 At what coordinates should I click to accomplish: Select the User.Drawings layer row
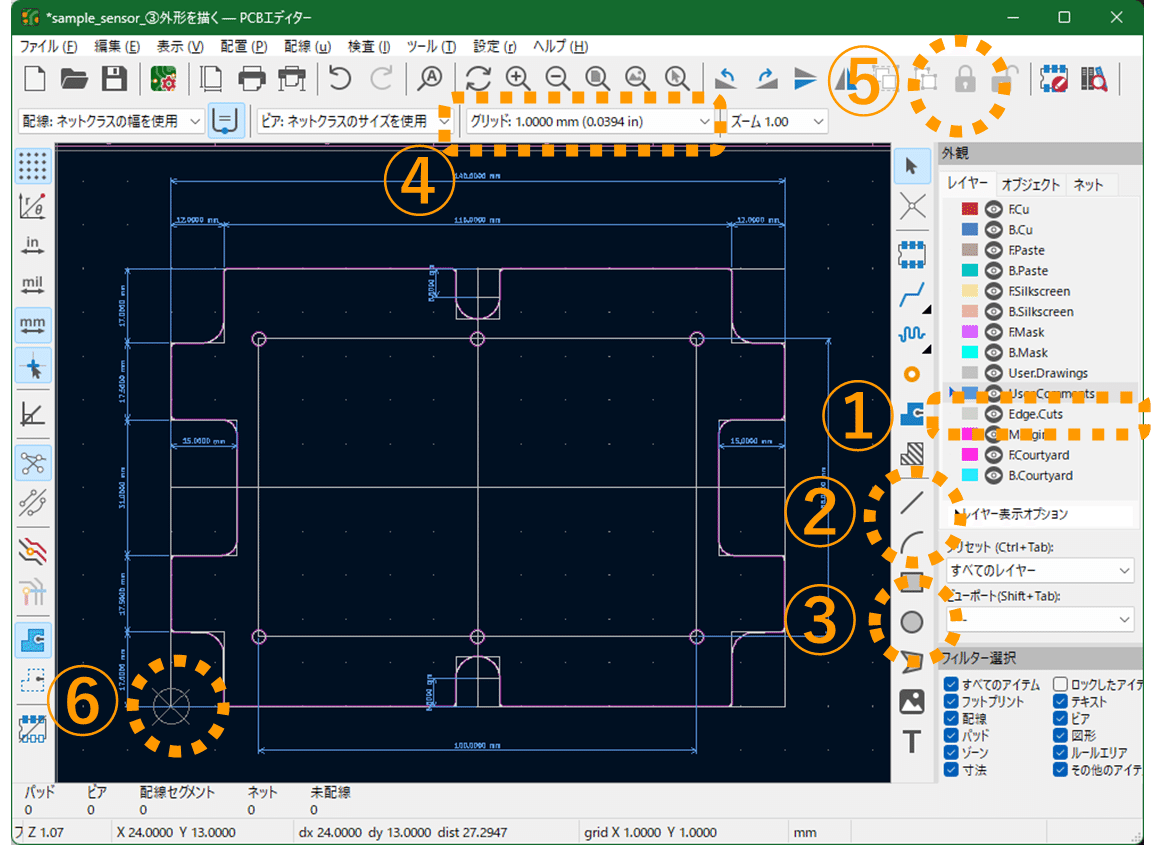[x=1041, y=373]
